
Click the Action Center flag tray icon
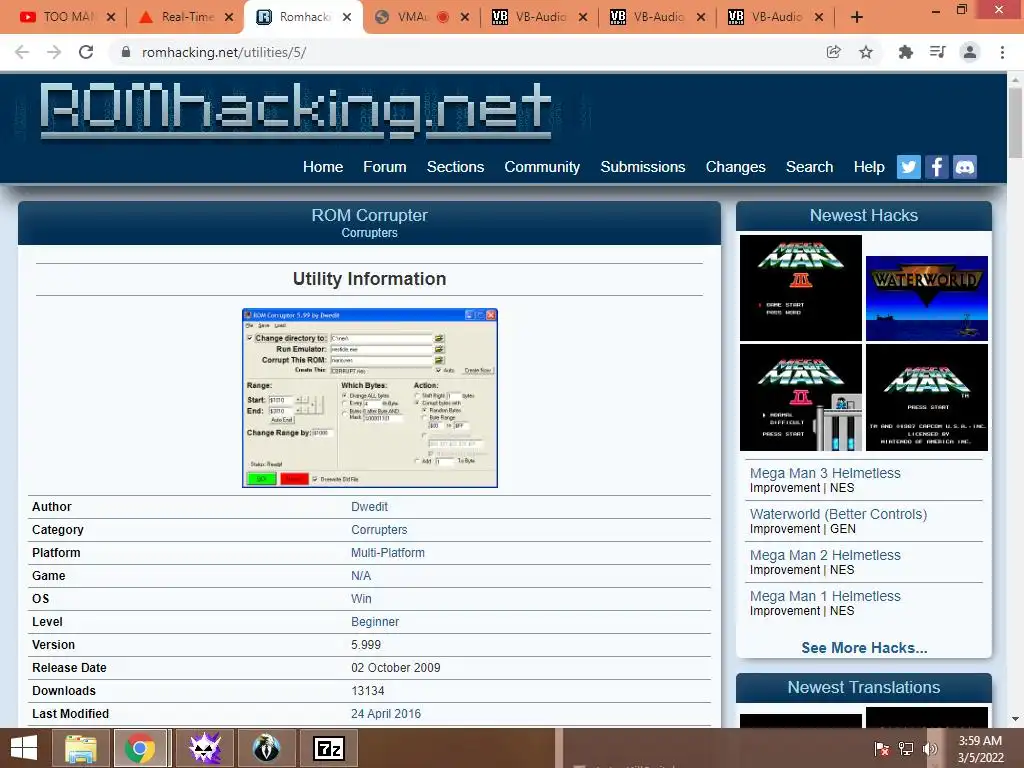tap(882, 748)
